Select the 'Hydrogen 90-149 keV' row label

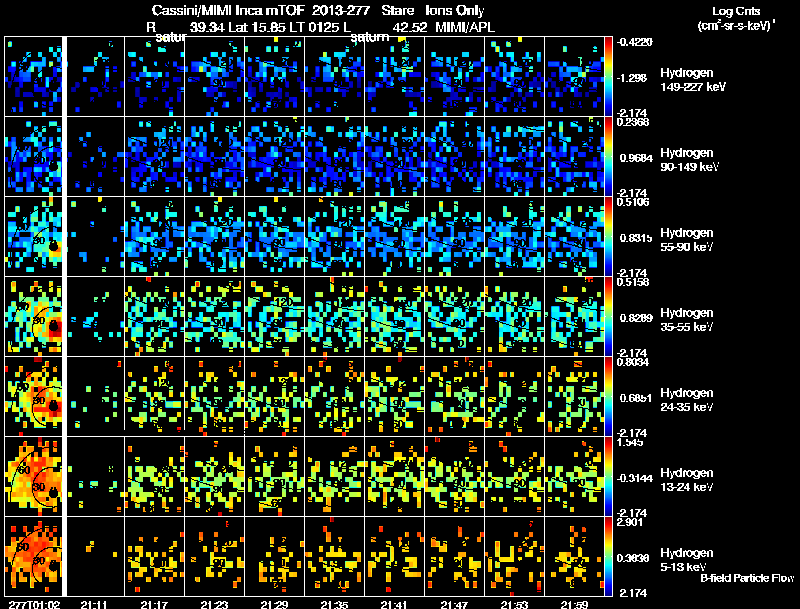point(690,160)
